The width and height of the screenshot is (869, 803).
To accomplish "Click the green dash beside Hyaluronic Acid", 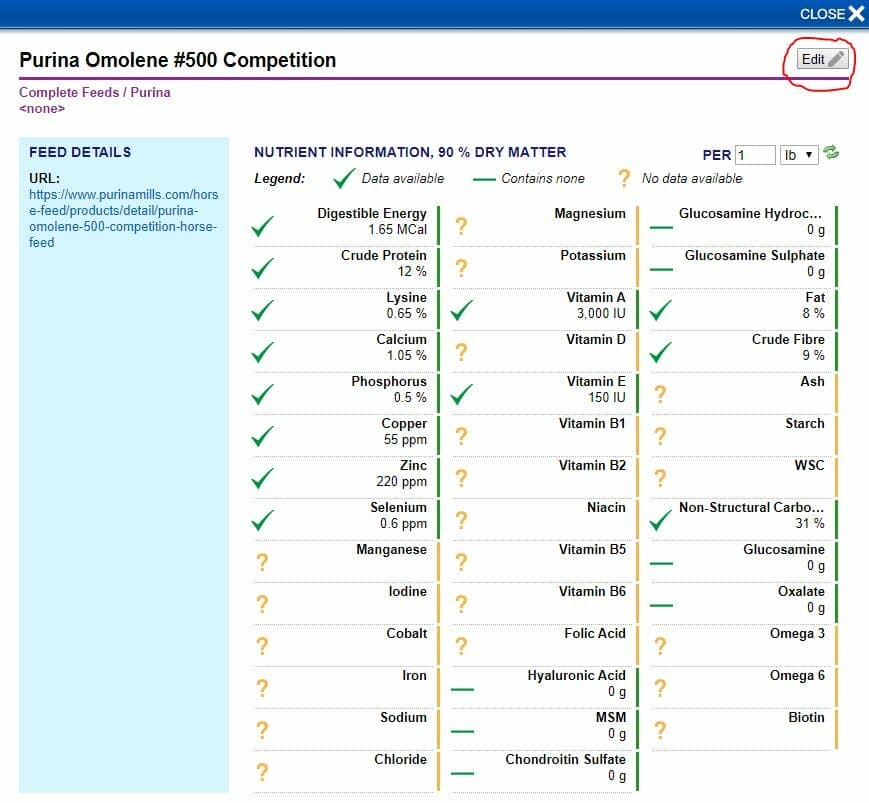I will point(461,689).
